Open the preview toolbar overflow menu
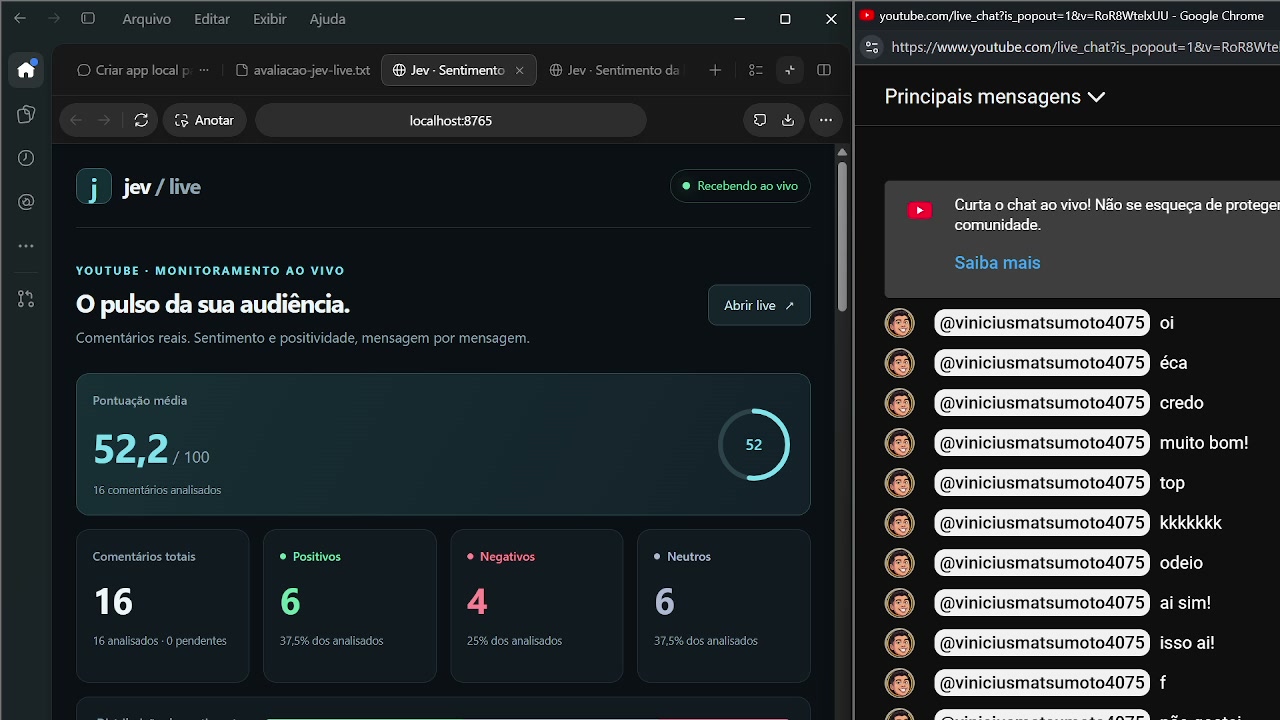This screenshot has width=1280, height=720. point(825,120)
